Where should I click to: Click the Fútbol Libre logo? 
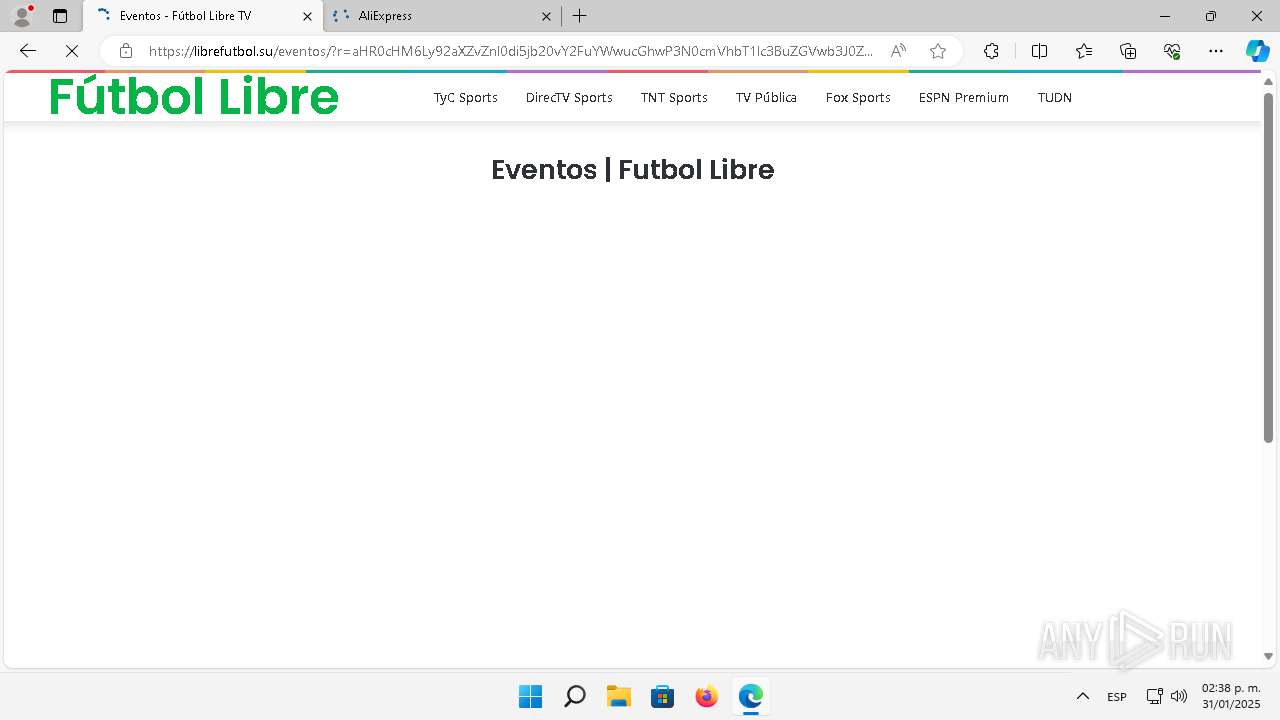[x=194, y=97]
